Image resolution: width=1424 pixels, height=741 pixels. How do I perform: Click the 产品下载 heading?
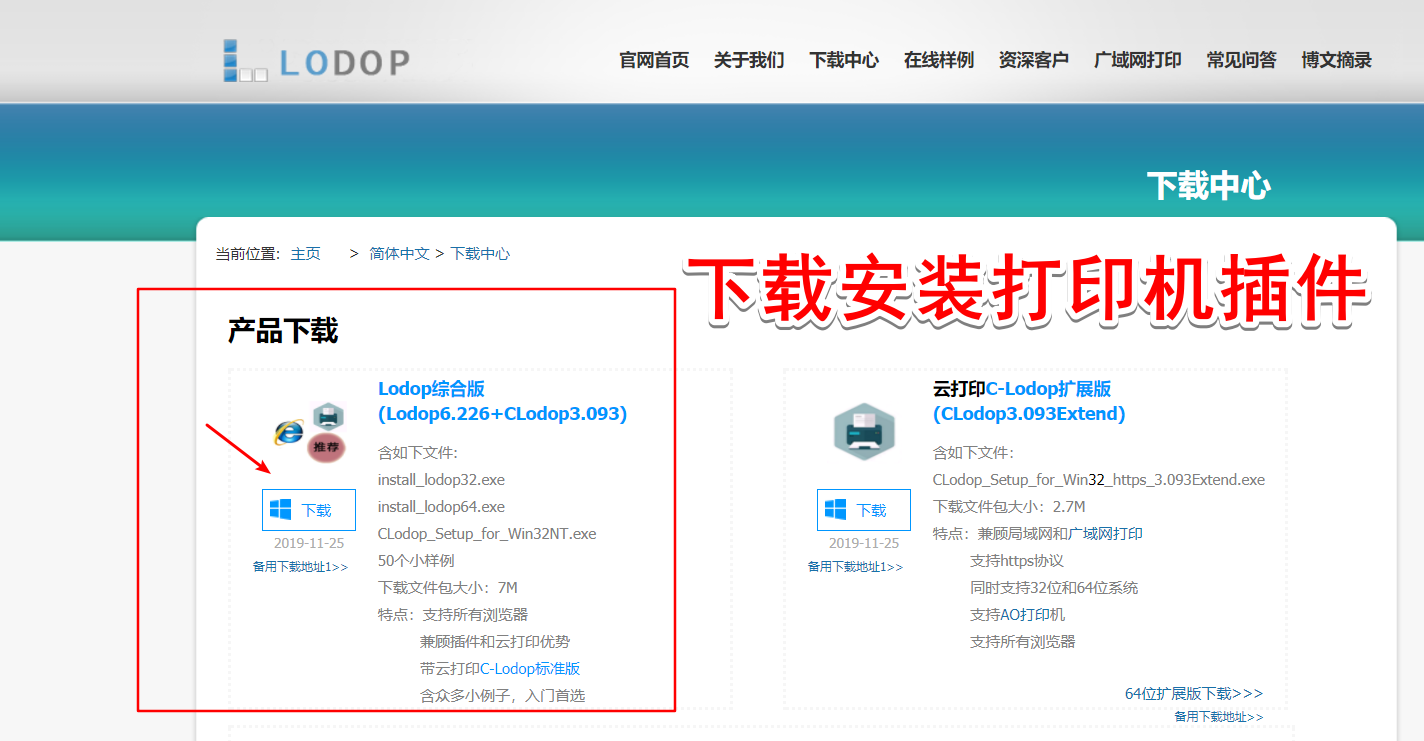click(x=283, y=331)
